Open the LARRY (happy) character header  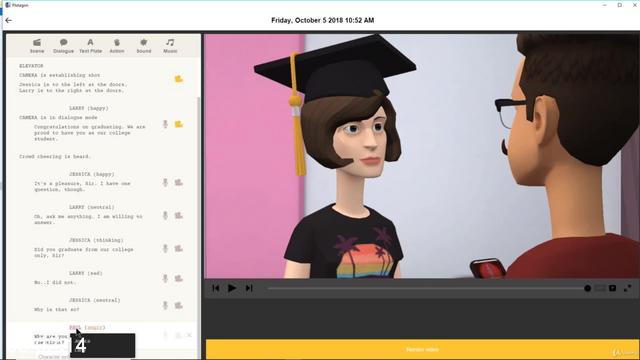tap(89, 108)
